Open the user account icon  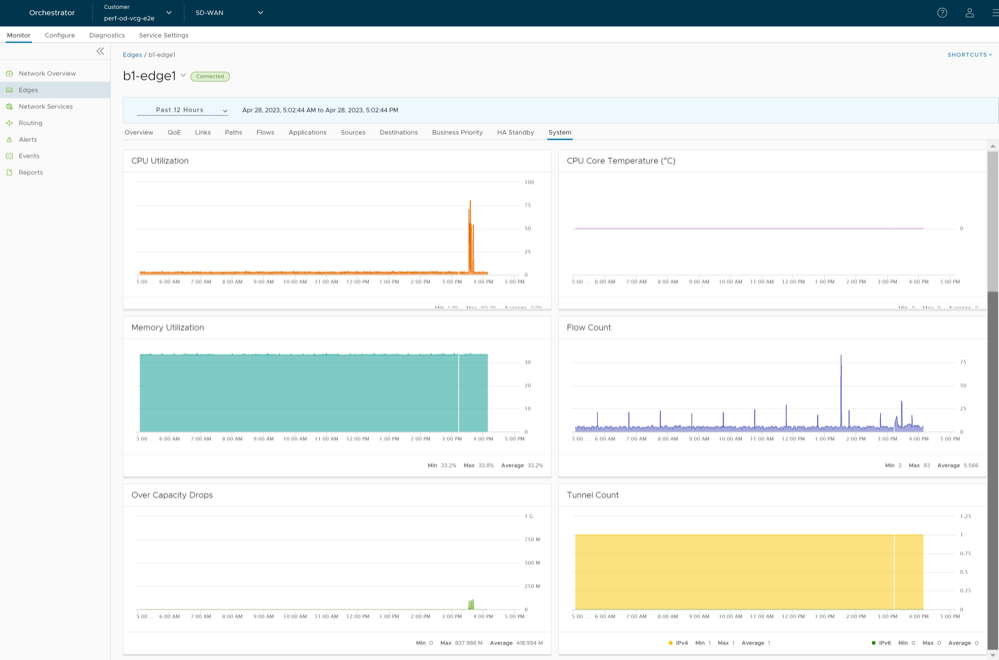click(969, 13)
